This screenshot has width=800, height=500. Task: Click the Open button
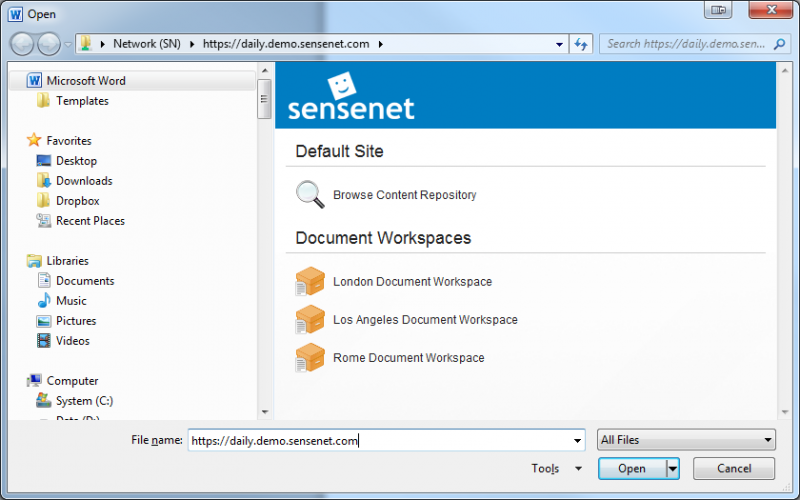pos(632,468)
